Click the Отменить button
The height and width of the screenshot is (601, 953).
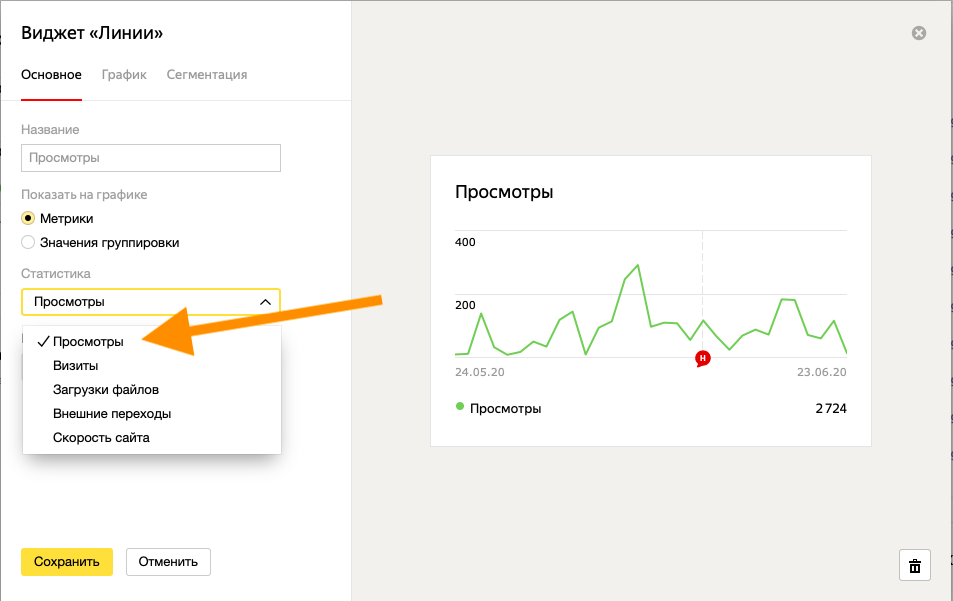coord(168,561)
